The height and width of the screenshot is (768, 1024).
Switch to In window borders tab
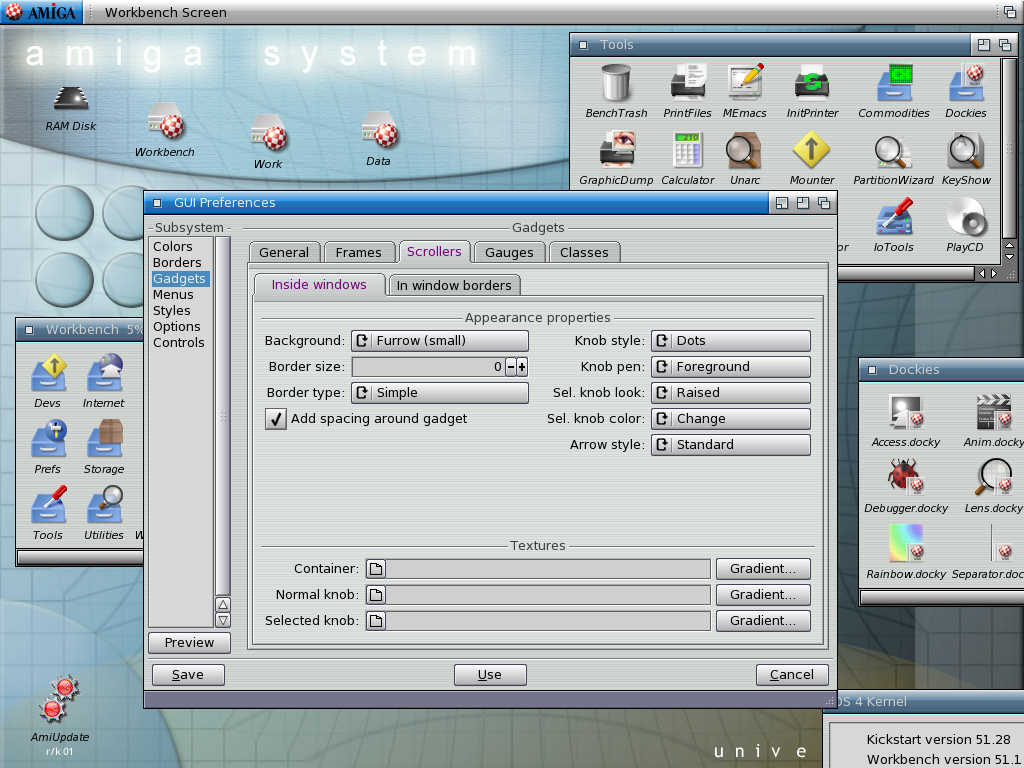click(x=453, y=286)
